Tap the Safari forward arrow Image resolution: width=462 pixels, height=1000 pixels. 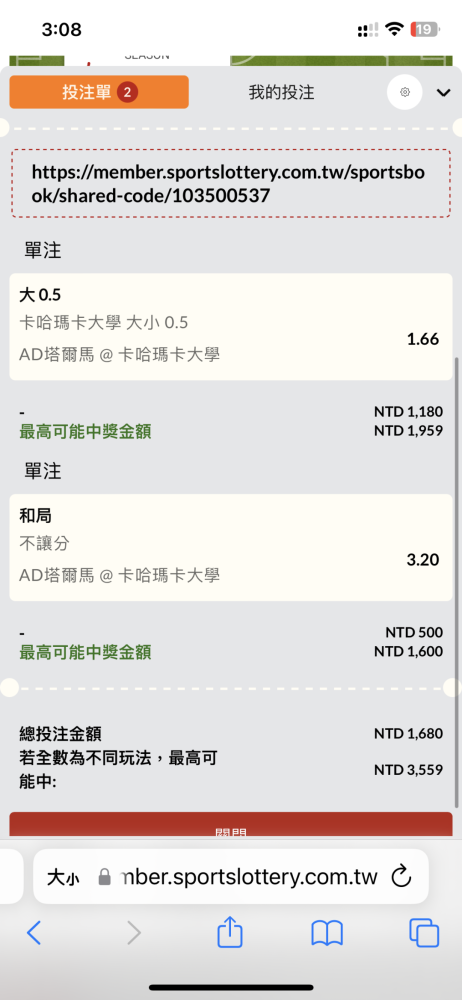coord(133,933)
